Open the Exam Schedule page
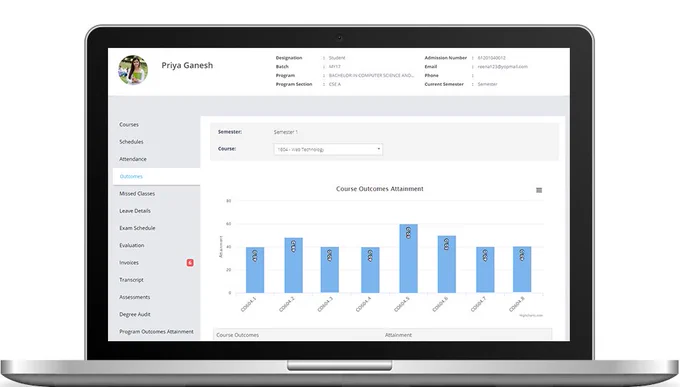Image resolution: width=680 pixels, height=387 pixels. 137,228
